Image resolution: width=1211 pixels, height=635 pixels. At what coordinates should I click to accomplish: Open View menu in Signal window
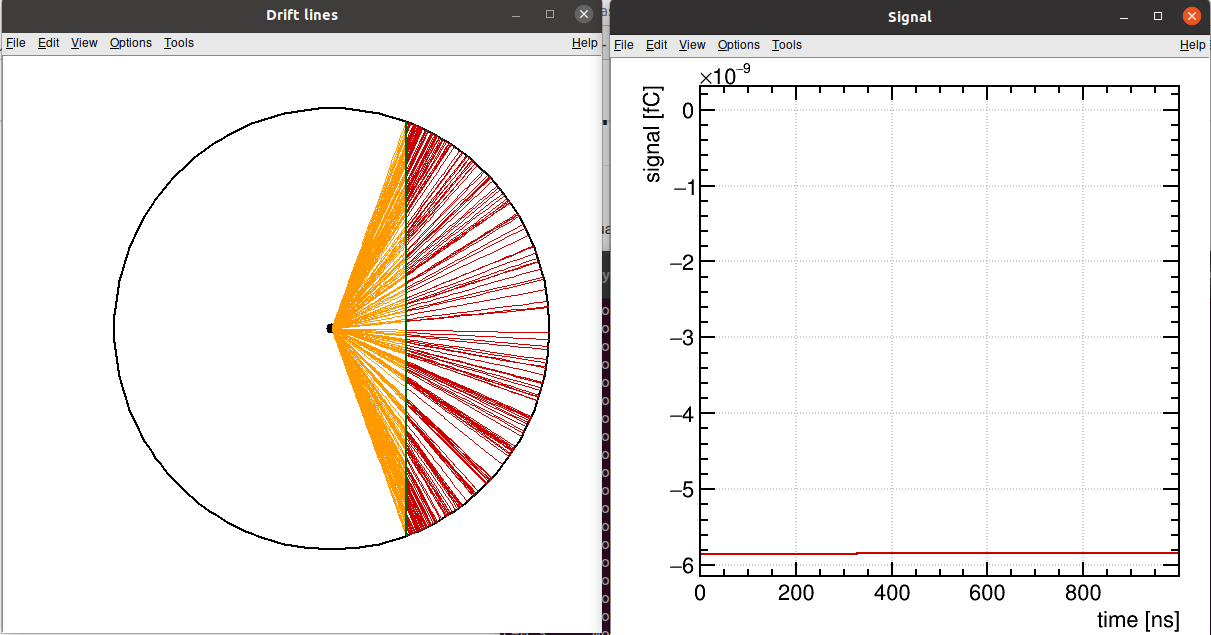click(x=692, y=45)
